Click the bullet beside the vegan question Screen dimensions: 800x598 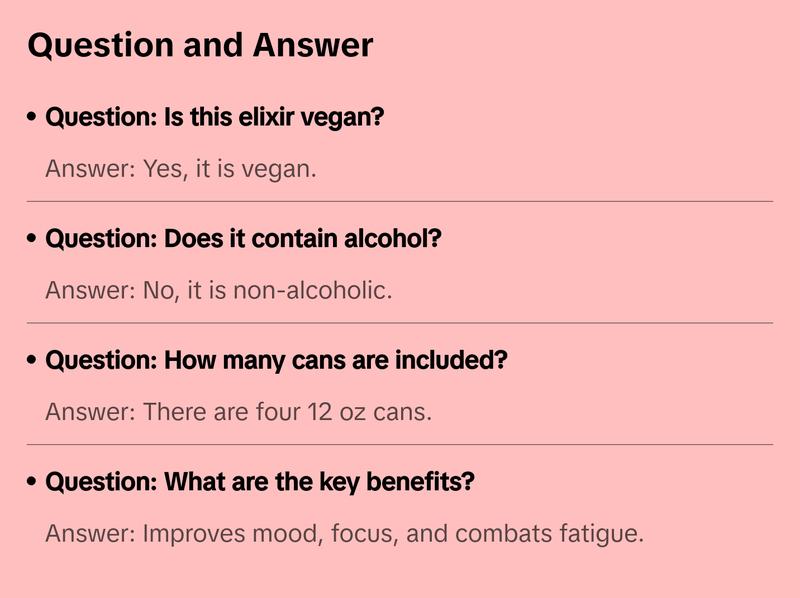tap(33, 117)
